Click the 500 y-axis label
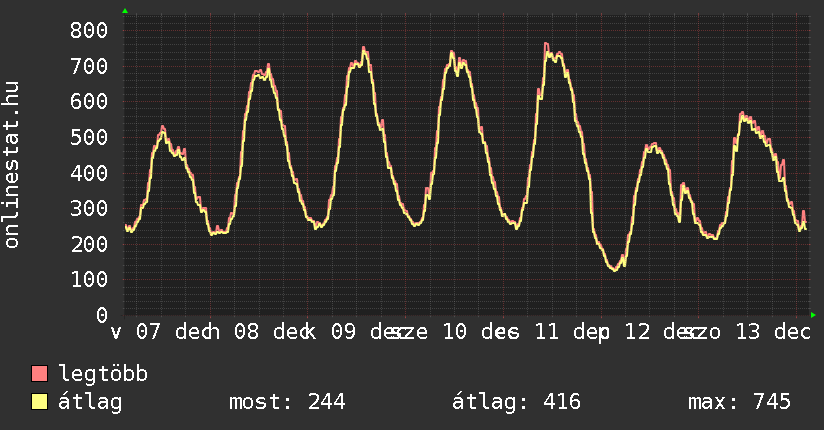The width and height of the screenshot is (824, 430). point(88,137)
